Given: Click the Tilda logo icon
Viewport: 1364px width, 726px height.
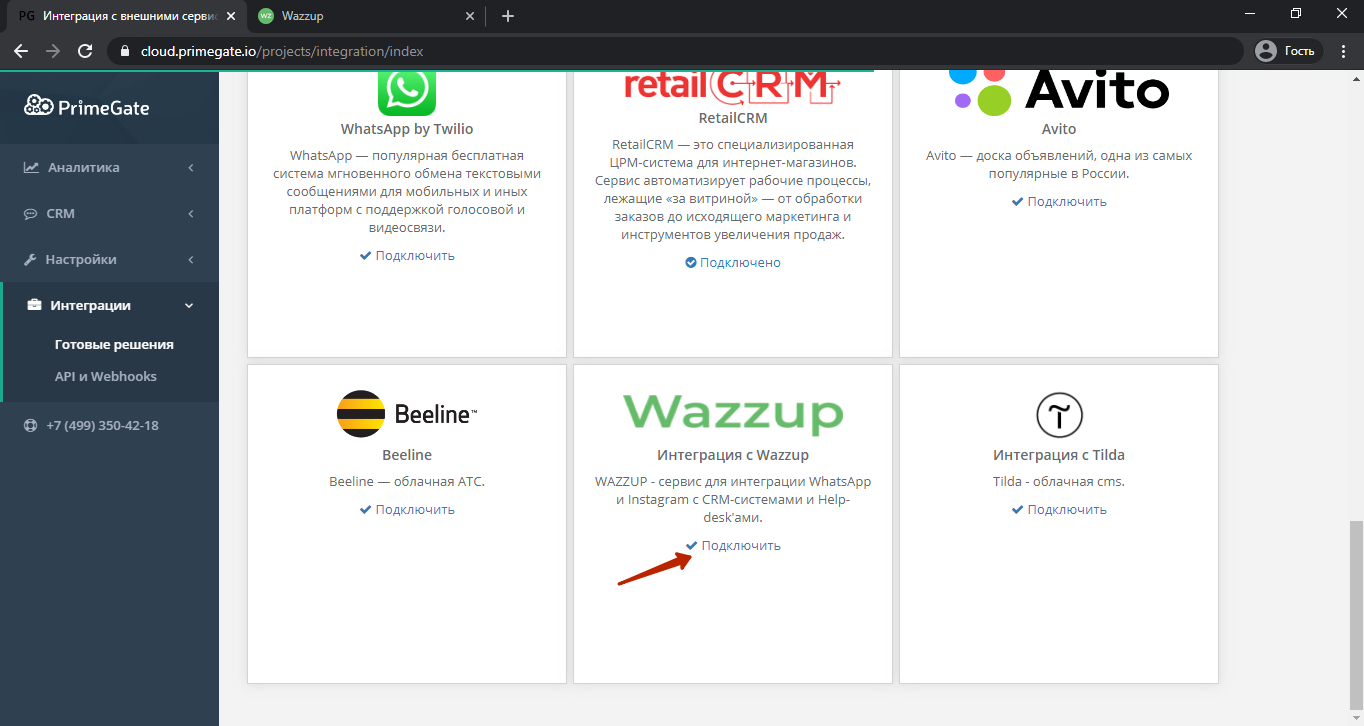Looking at the screenshot, I should point(1059,414).
